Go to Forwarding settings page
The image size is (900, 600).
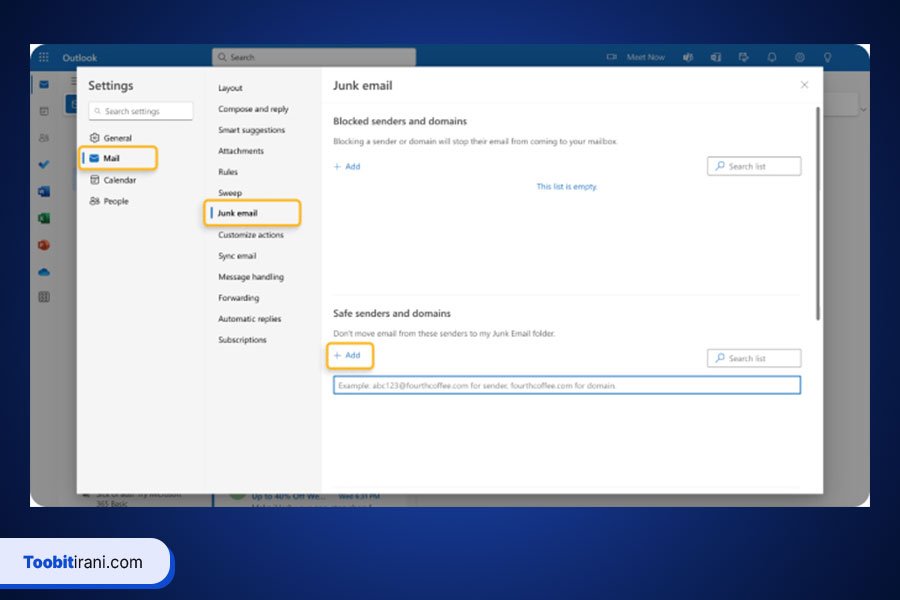pyautogui.click(x=239, y=298)
